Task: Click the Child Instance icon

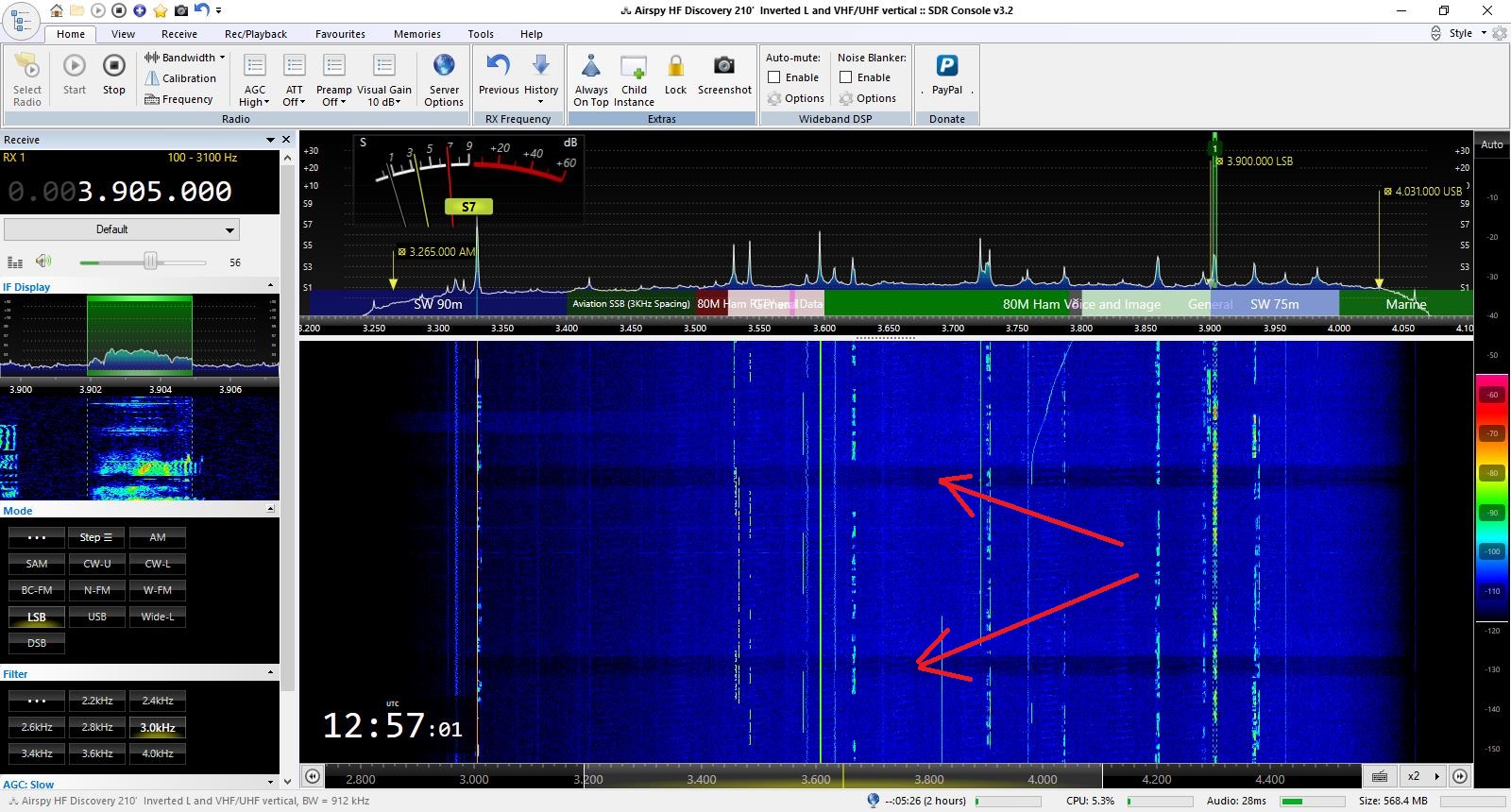Action: 634,66
